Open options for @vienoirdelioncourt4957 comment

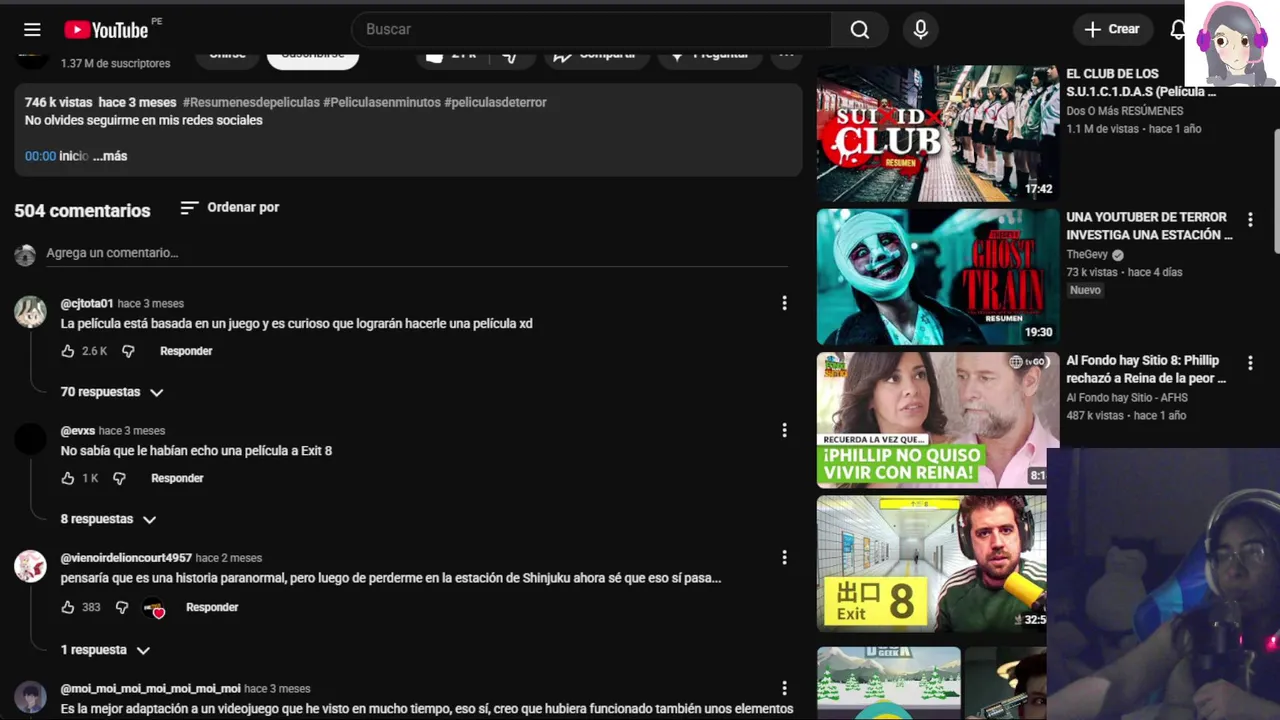[x=784, y=557]
